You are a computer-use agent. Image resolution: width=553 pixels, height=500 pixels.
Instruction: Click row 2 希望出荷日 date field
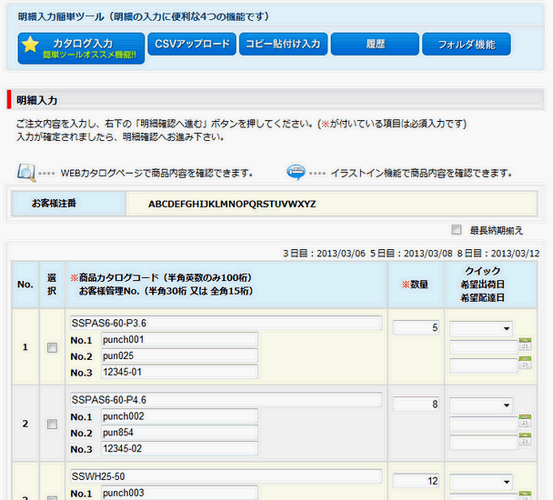(484, 423)
